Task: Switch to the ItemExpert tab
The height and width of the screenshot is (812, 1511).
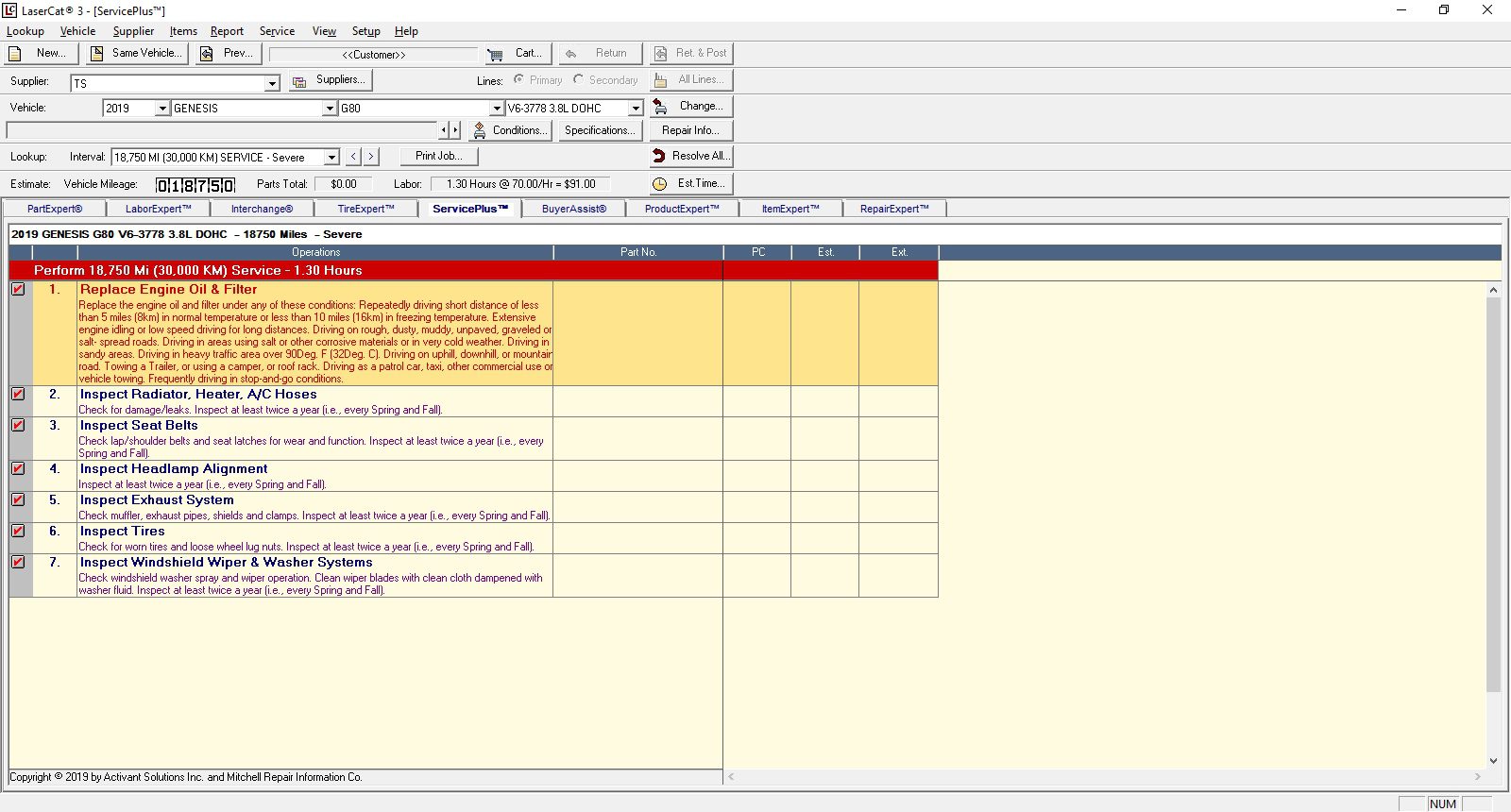Action: (x=790, y=209)
